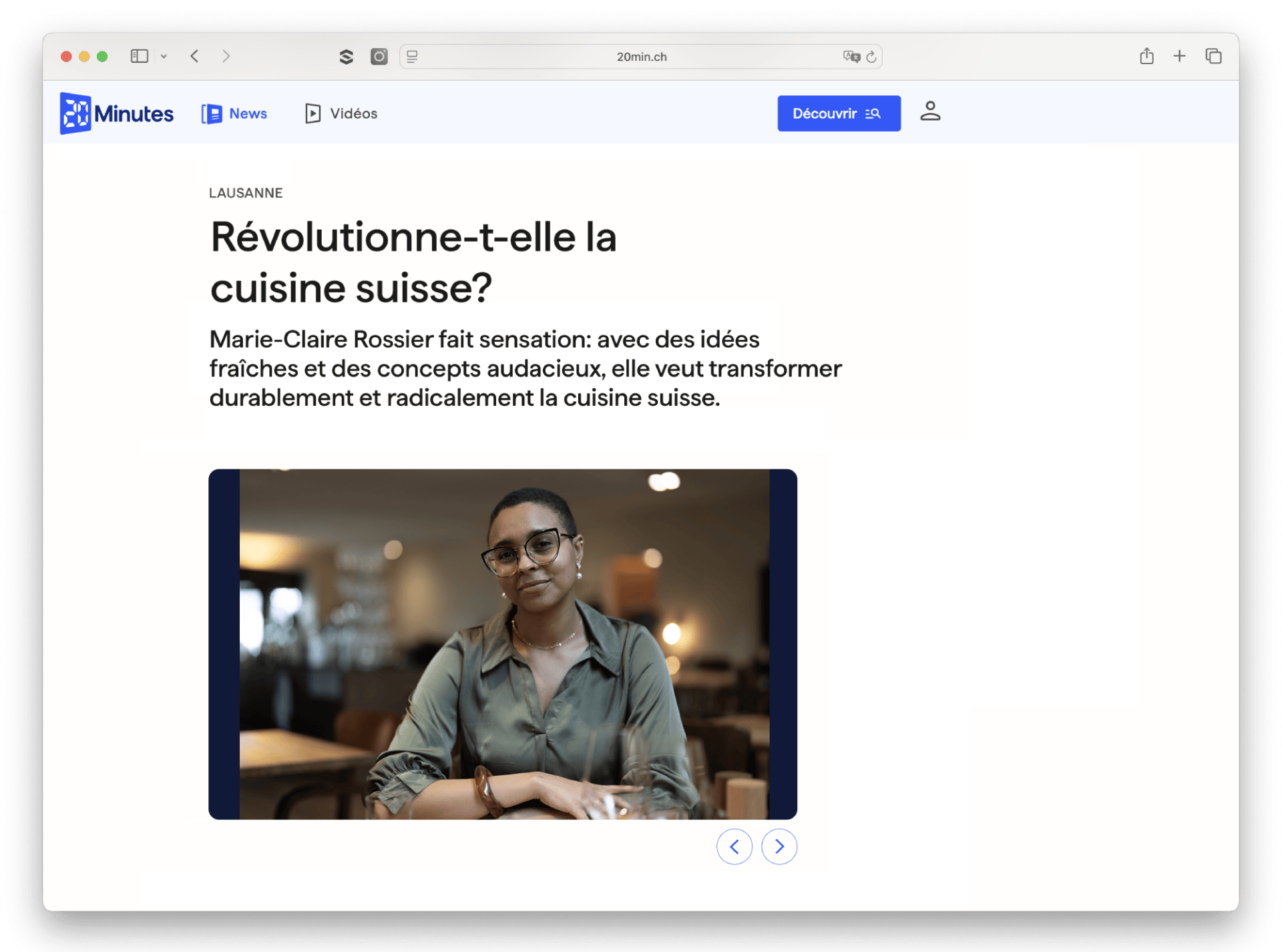Click the 20min.ch address bar
This screenshot has width=1282, height=952.
pyautogui.click(x=640, y=57)
